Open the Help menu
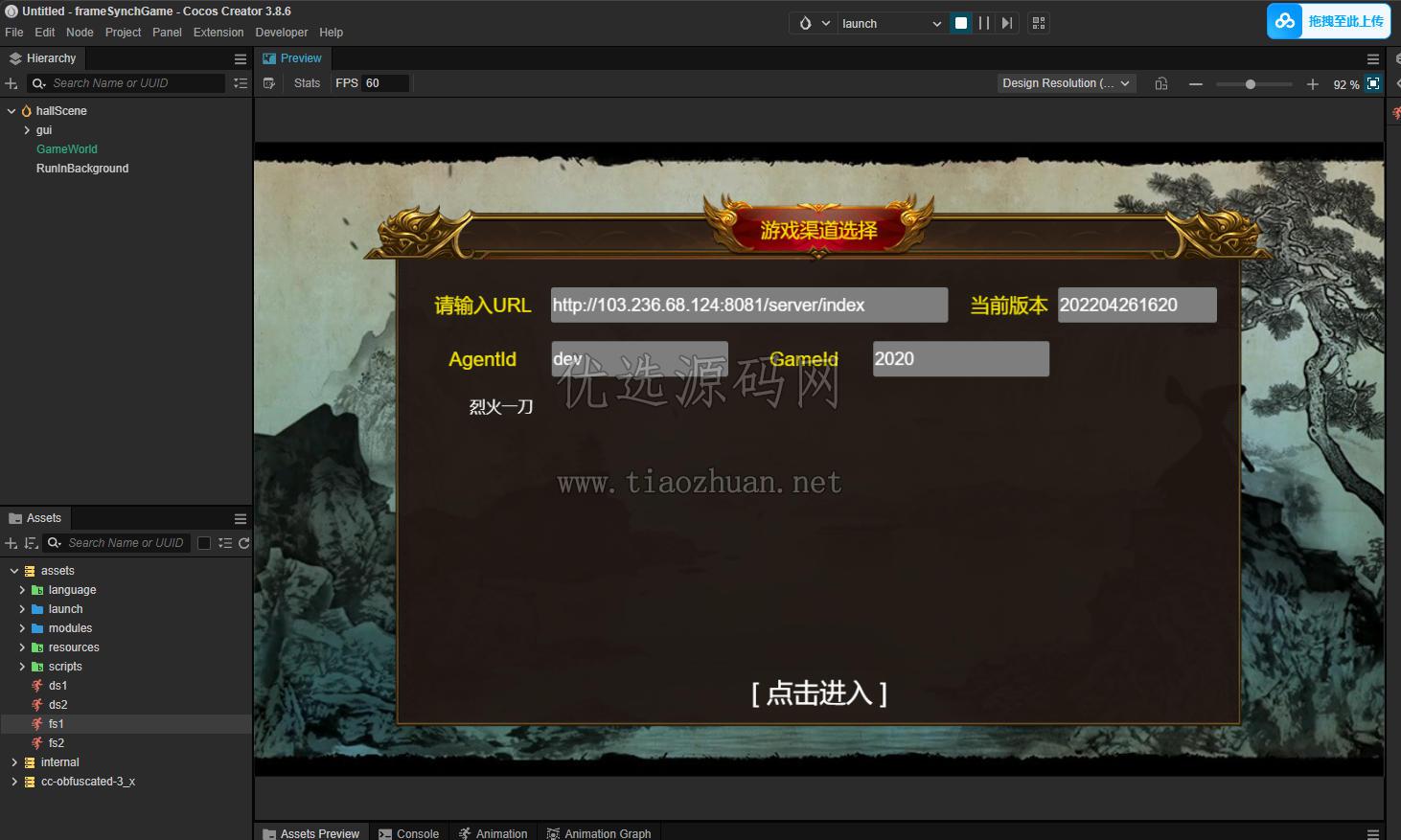Viewport: 1401px width, 840px height. tap(332, 33)
